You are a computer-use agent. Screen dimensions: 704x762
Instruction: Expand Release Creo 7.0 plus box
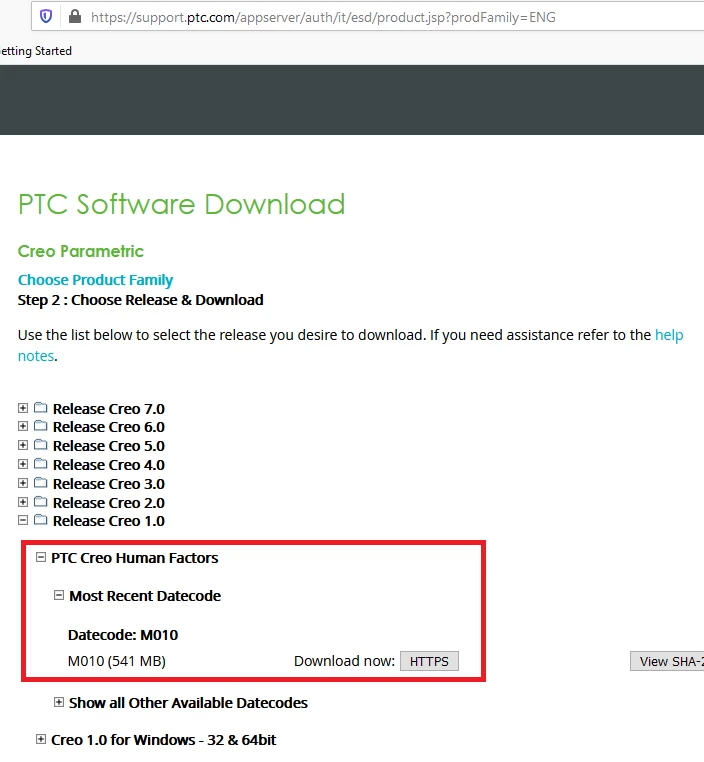[23, 408]
